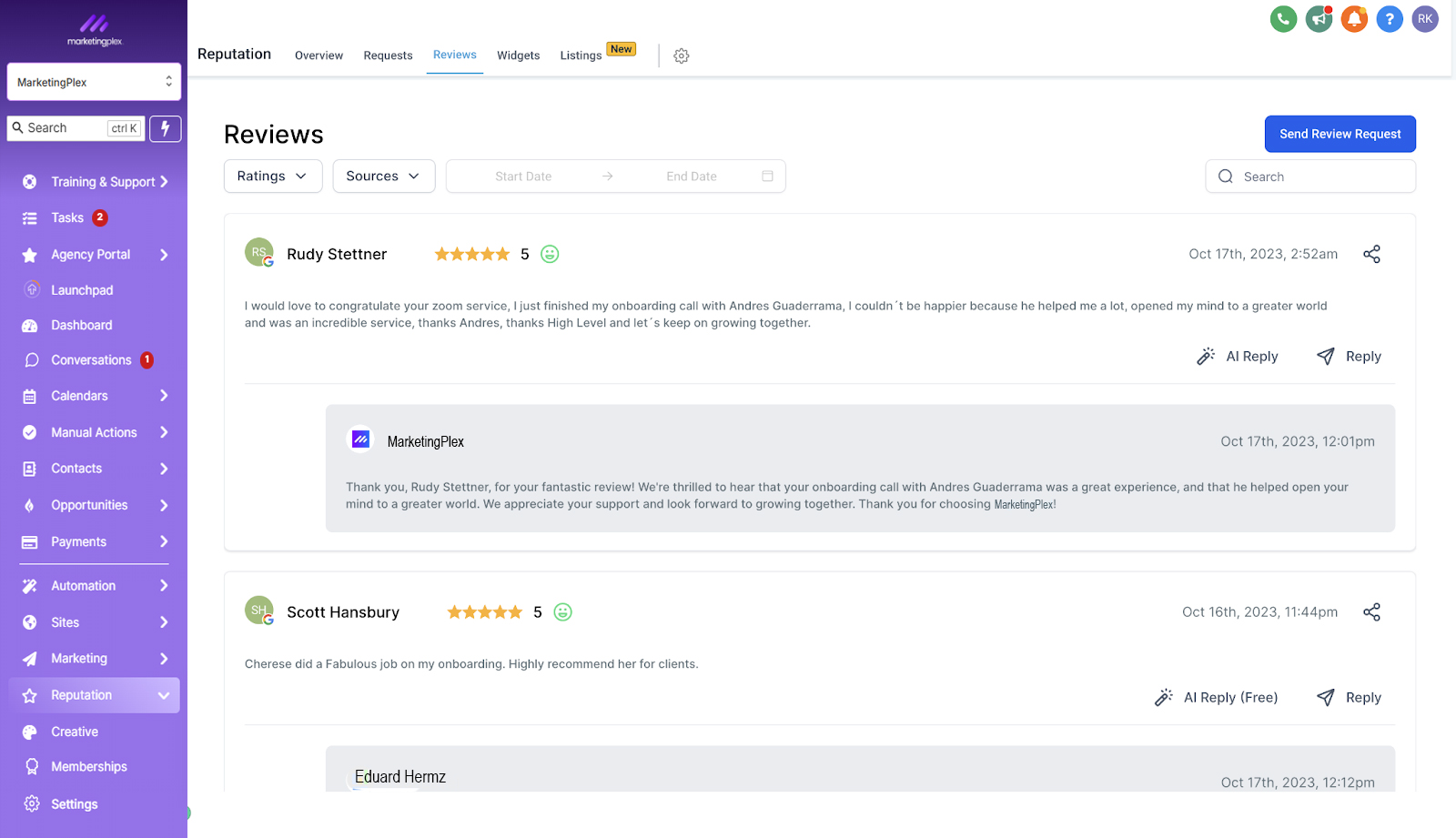Click the Memberships badge icon

coord(32,767)
